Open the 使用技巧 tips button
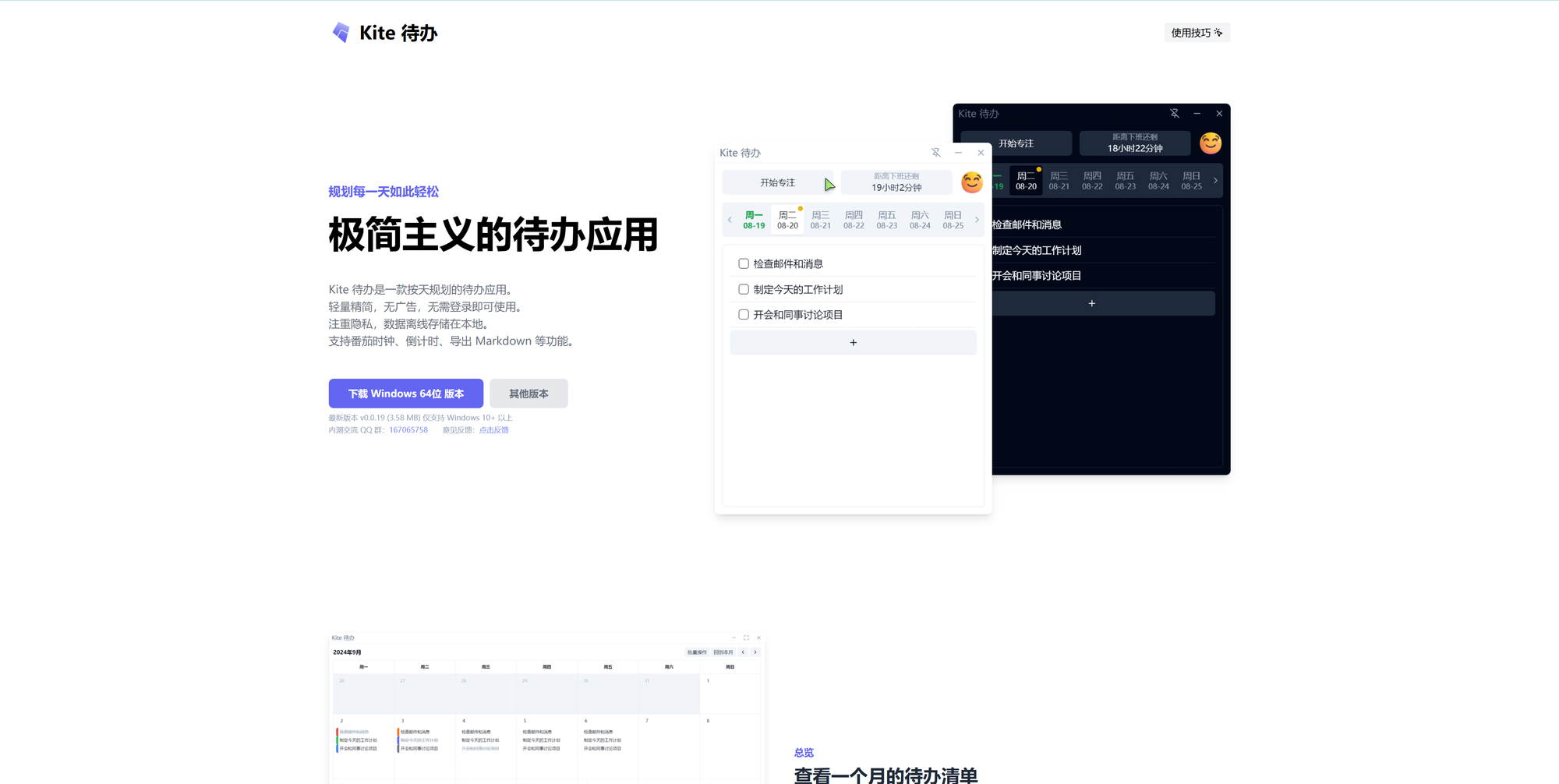The image size is (1559, 784). click(x=1197, y=33)
